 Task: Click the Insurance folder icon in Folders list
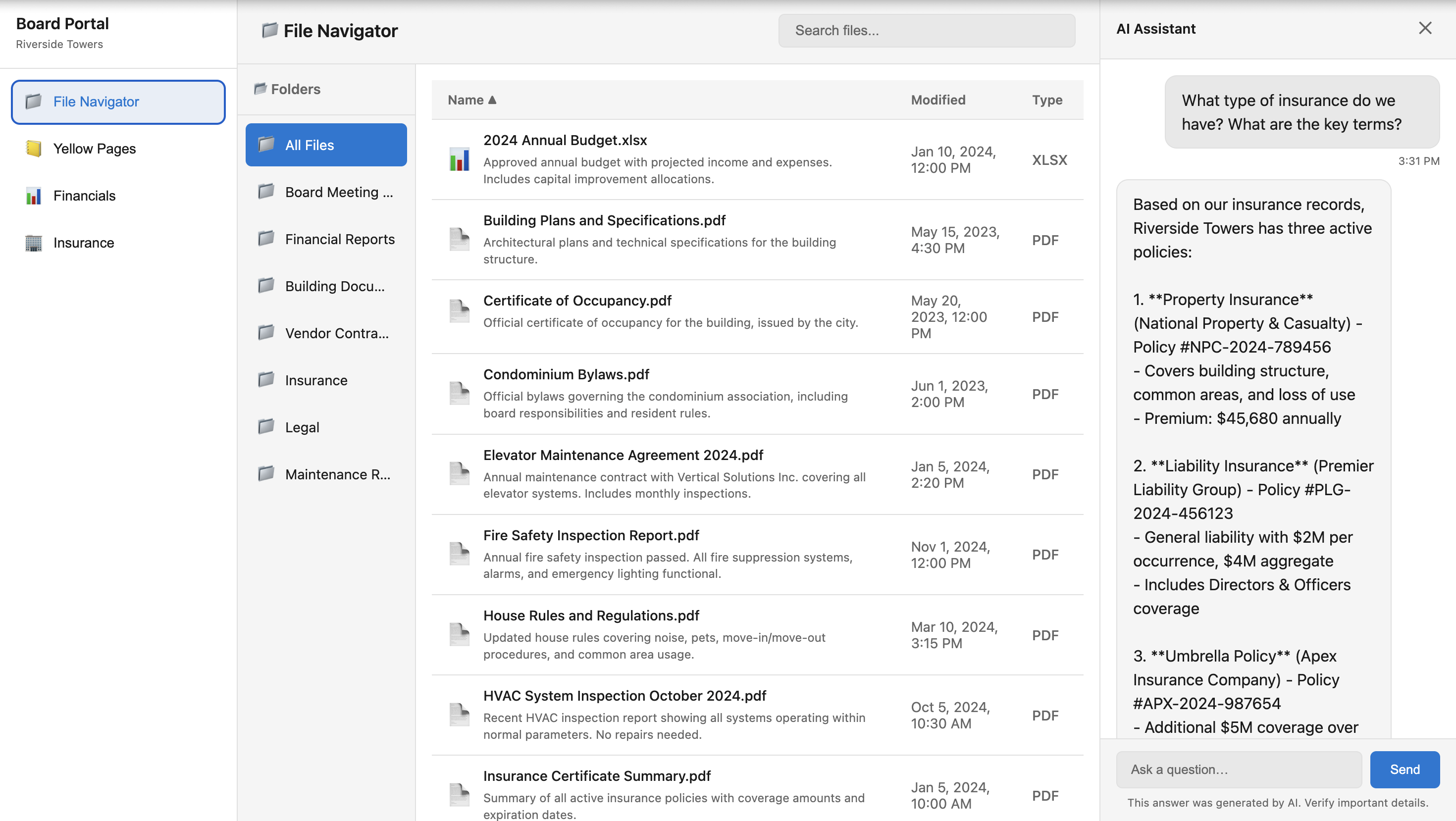click(x=266, y=379)
